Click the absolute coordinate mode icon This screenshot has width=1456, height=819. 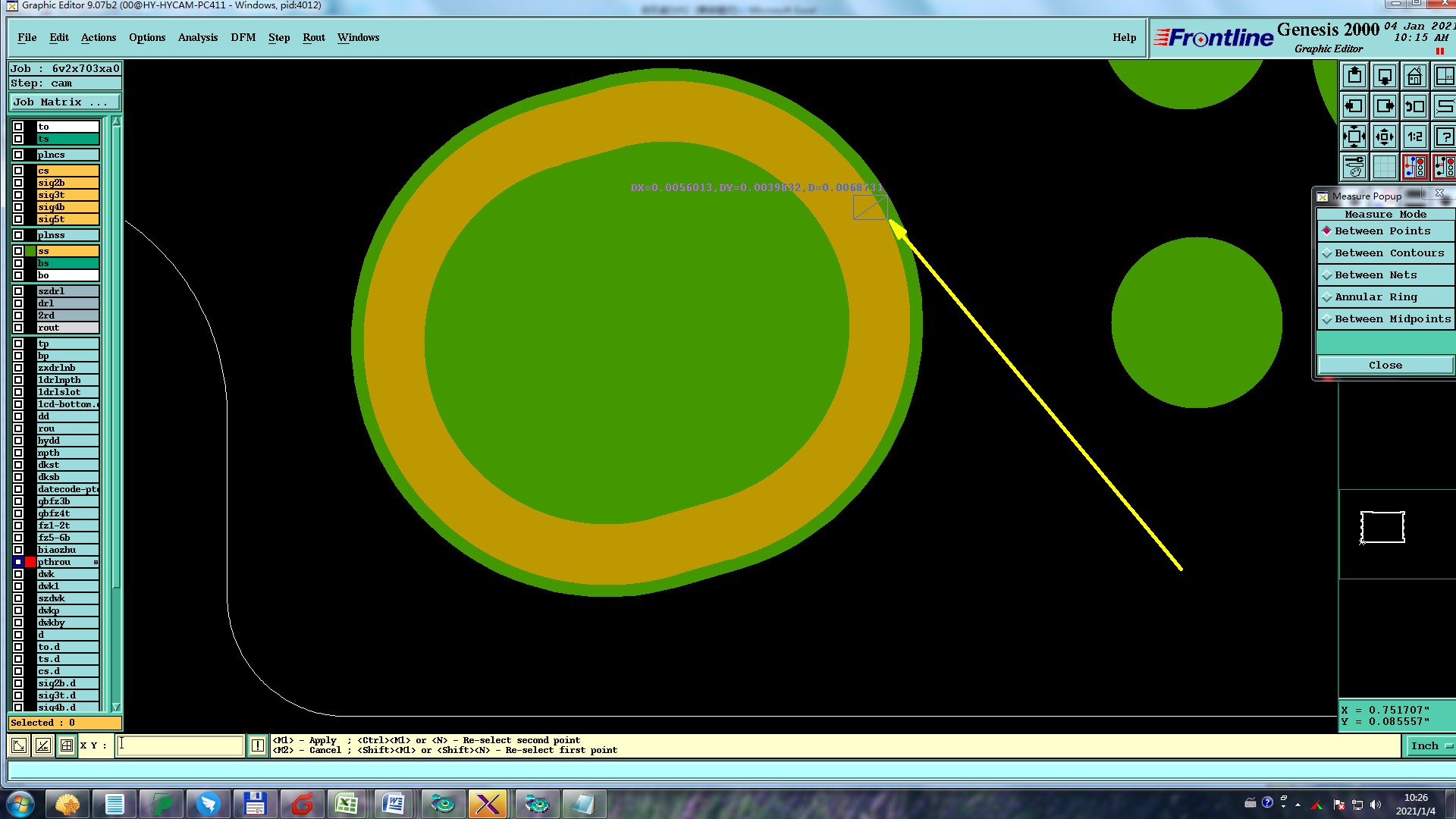(19, 745)
